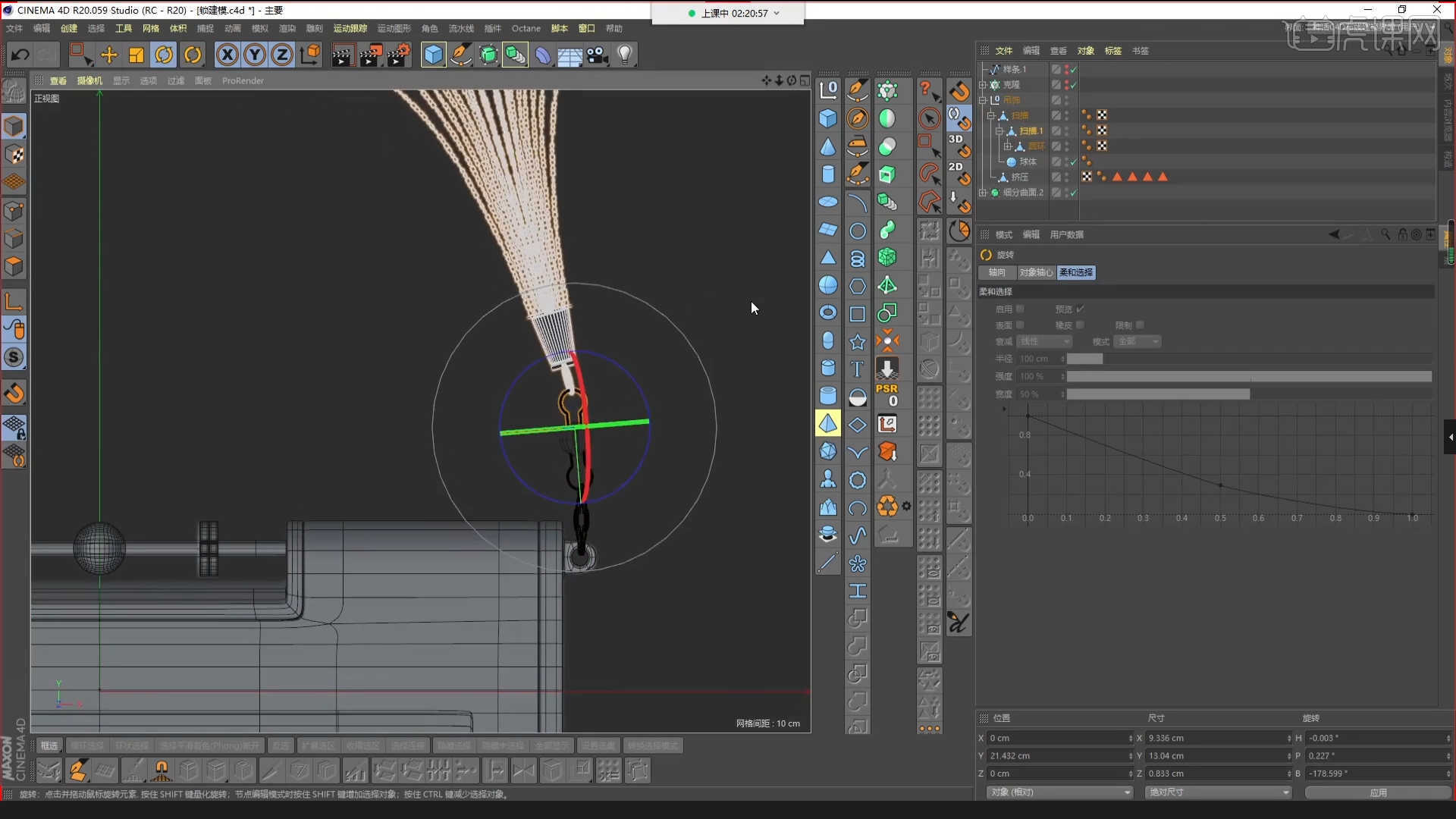This screenshot has width=1456, height=819.
Task: Select the 柔和选择 tab
Action: (x=1076, y=272)
